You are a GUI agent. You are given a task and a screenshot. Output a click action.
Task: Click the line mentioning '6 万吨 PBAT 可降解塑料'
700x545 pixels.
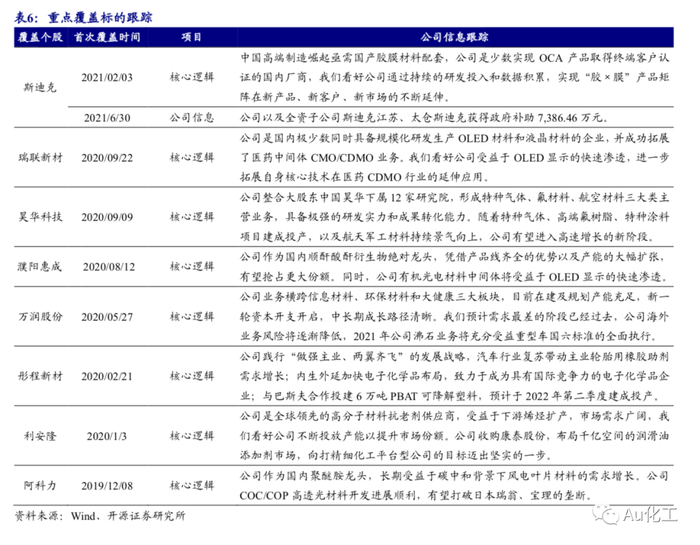[450, 396]
